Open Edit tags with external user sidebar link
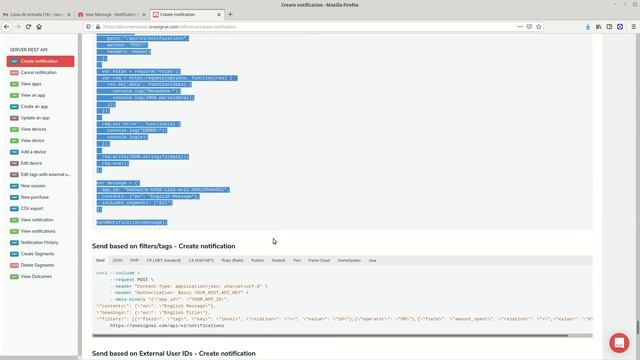 tap(46, 175)
